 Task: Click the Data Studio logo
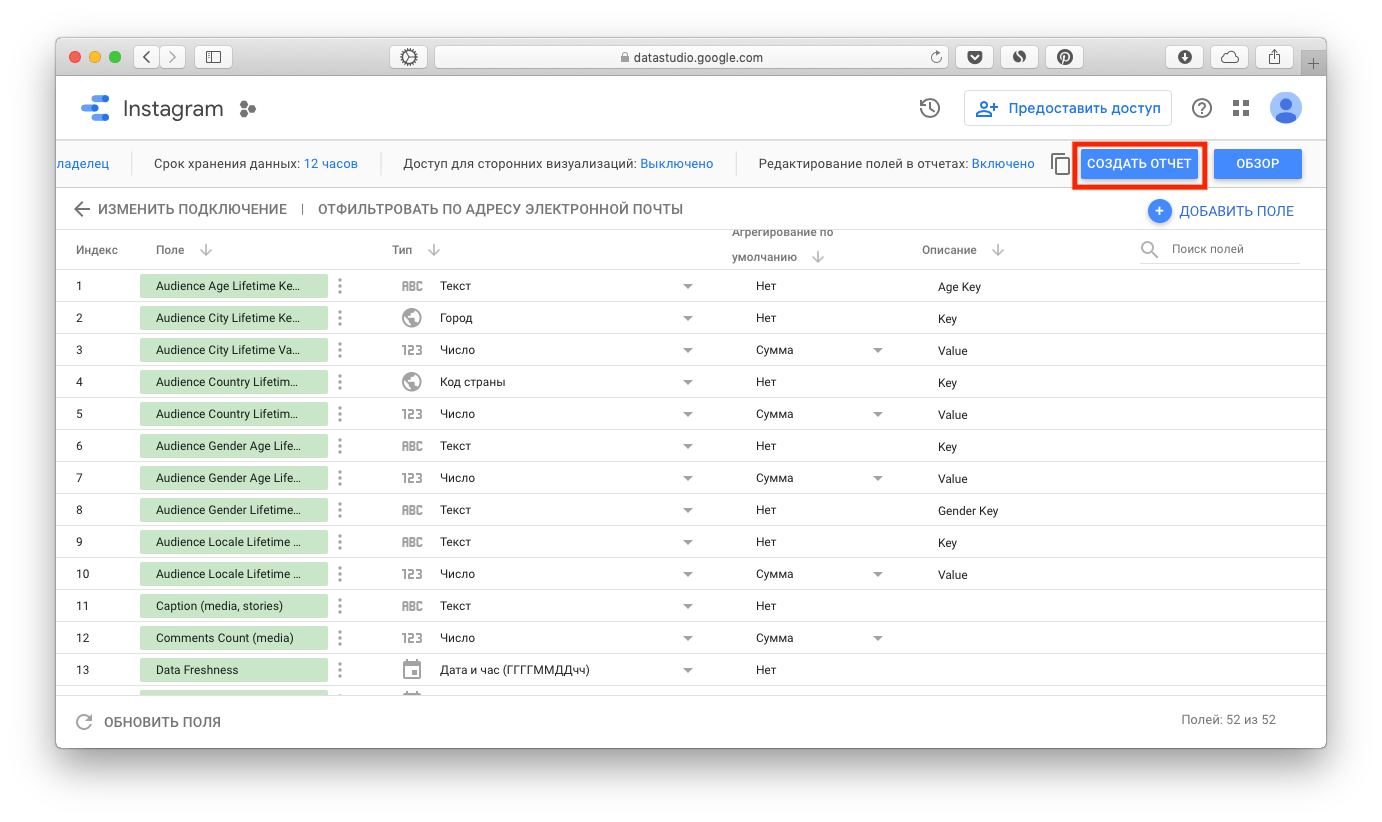point(95,108)
